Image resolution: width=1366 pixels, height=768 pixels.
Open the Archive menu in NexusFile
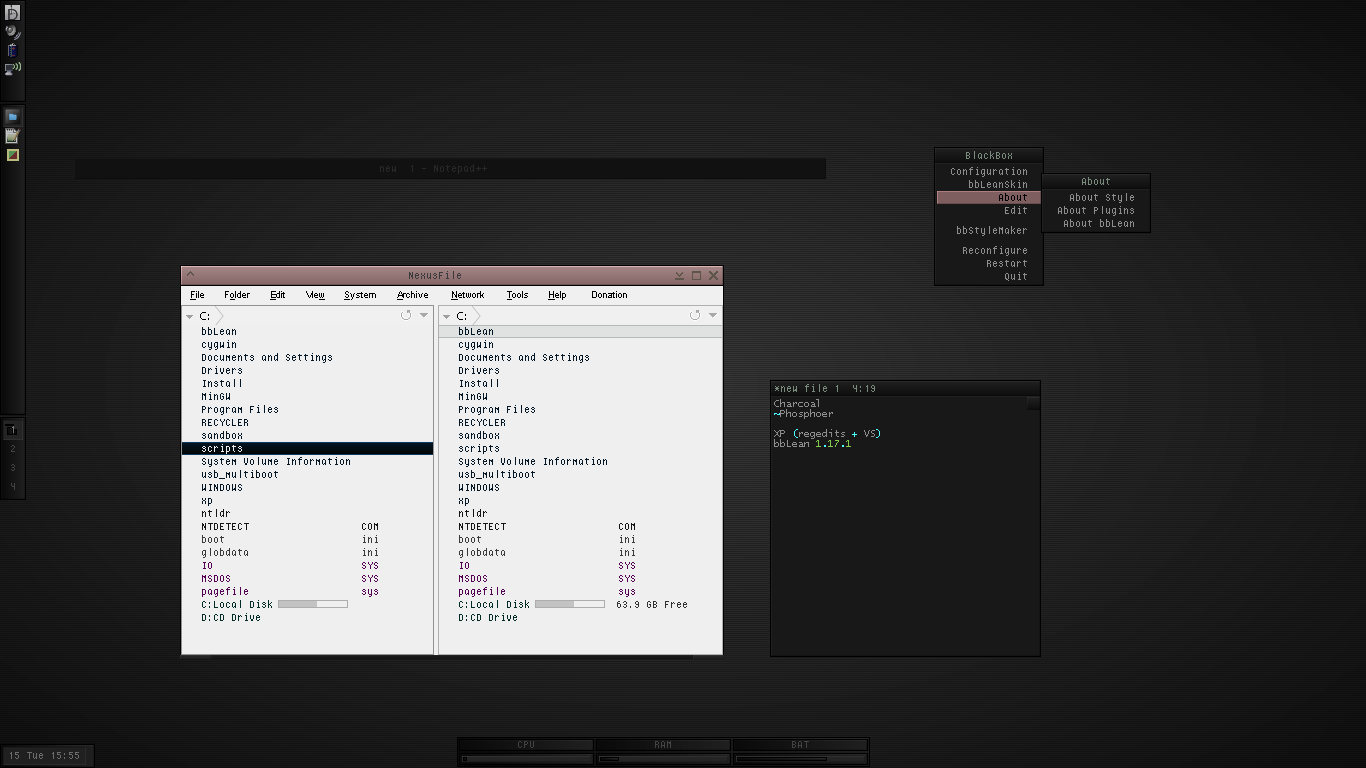tap(412, 295)
